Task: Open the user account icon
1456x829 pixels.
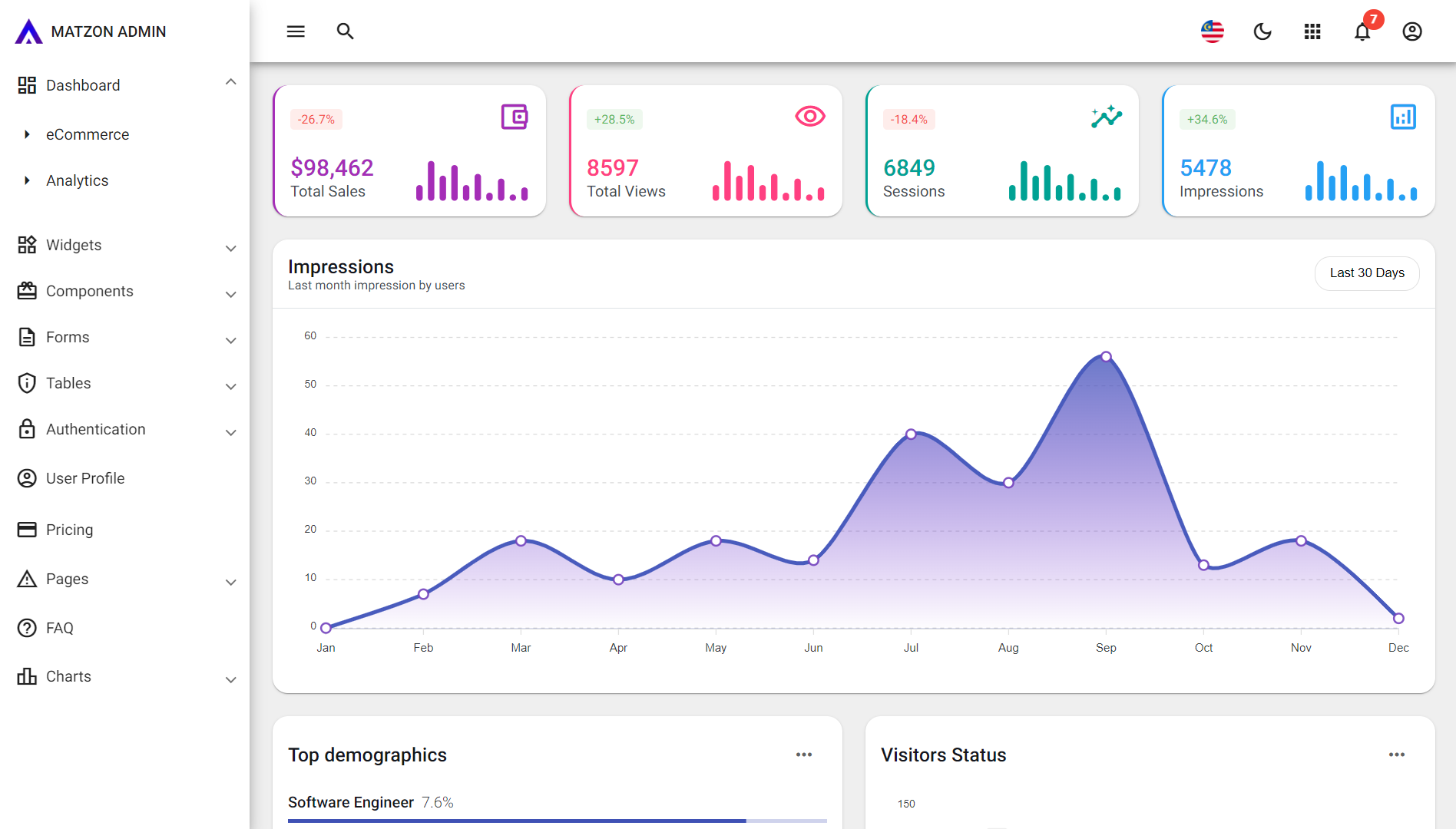Action: (x=1411, y=31)
